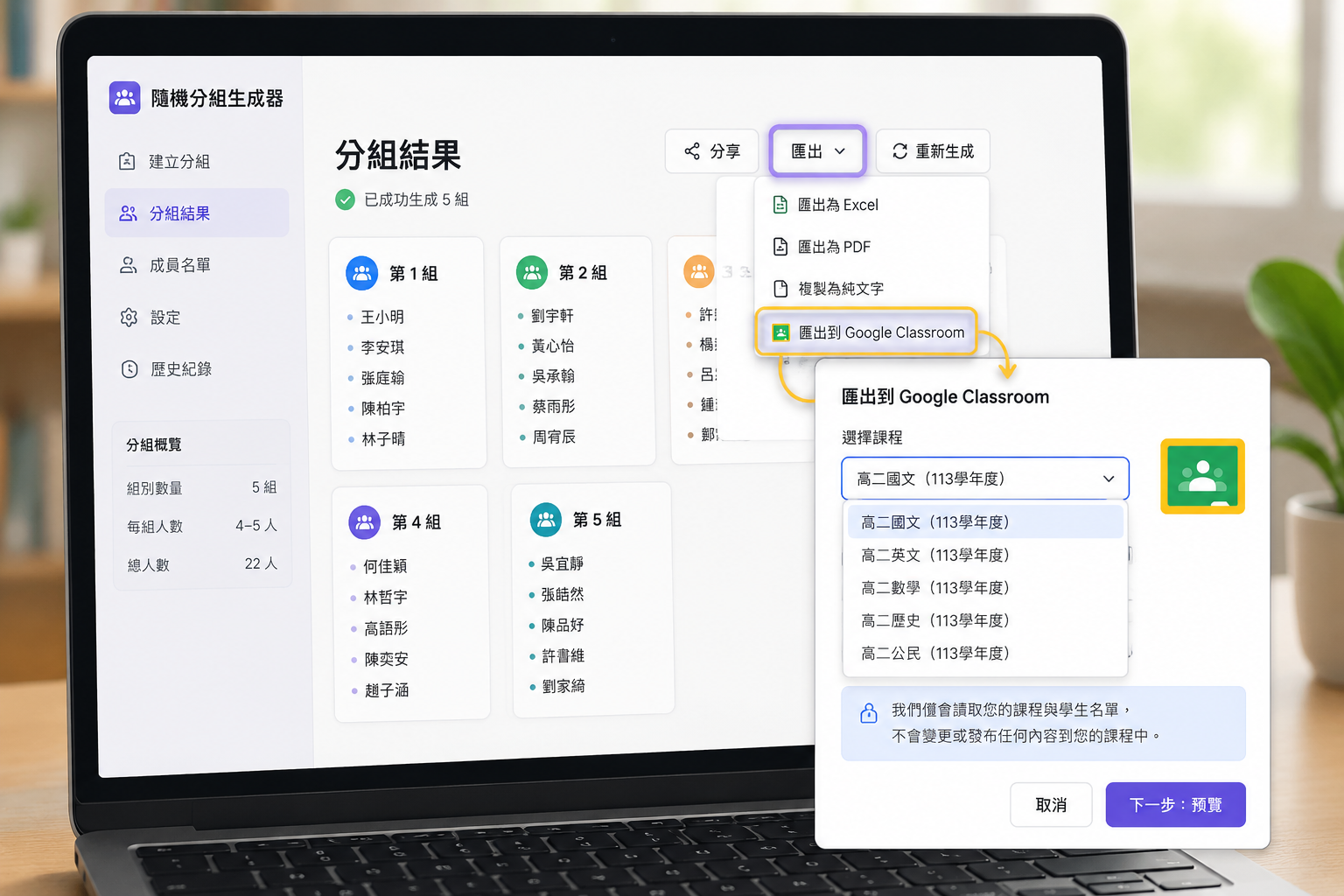
Task: Expand the 選擇課程 course combo box
Action: (x=985, y=479)
